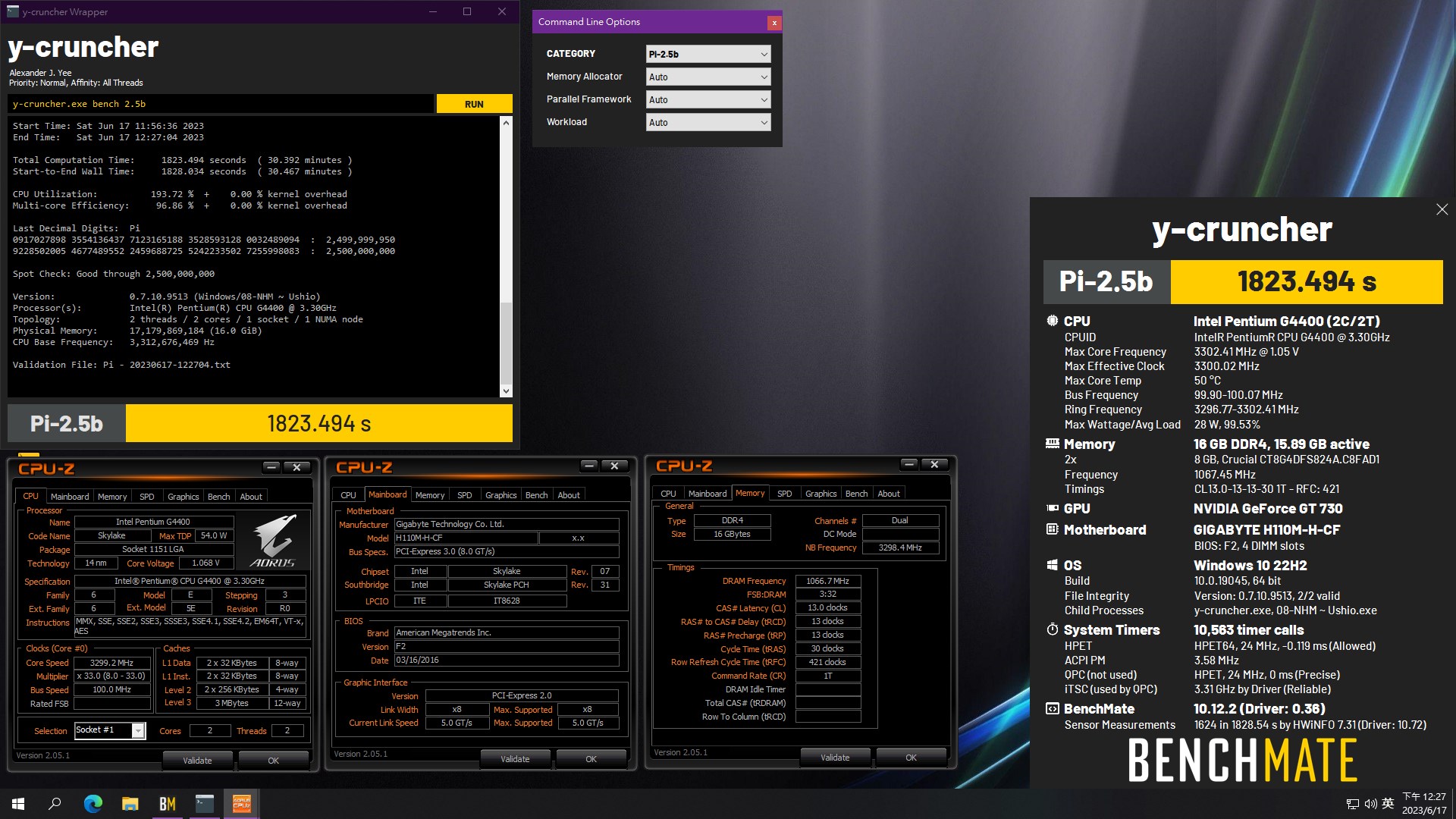1456x819 pixels.
Task: Switch the input language indicator
Action: 1388,804
